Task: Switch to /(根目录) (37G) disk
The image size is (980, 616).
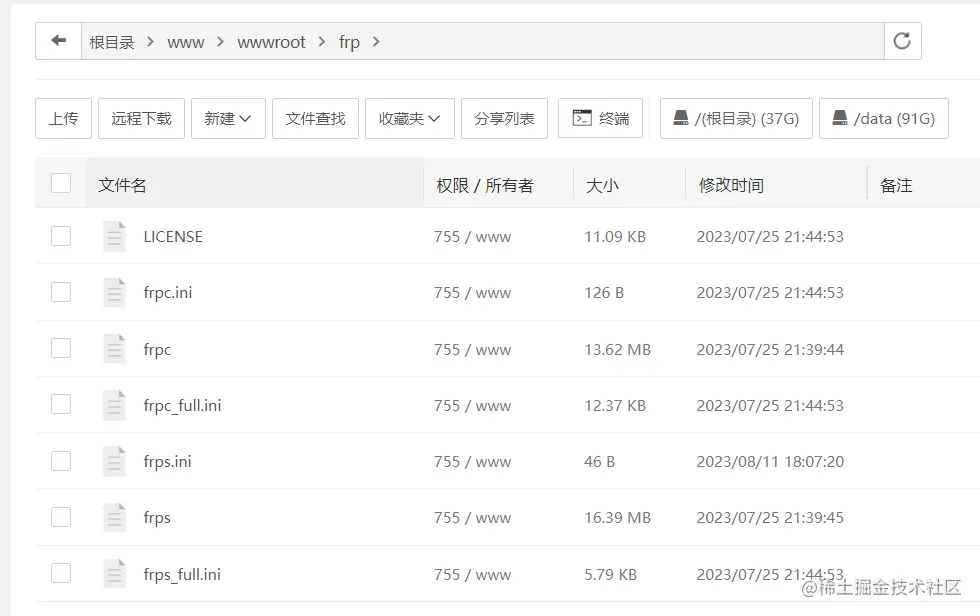Action: pyautogui.click(x=736, y=118)
